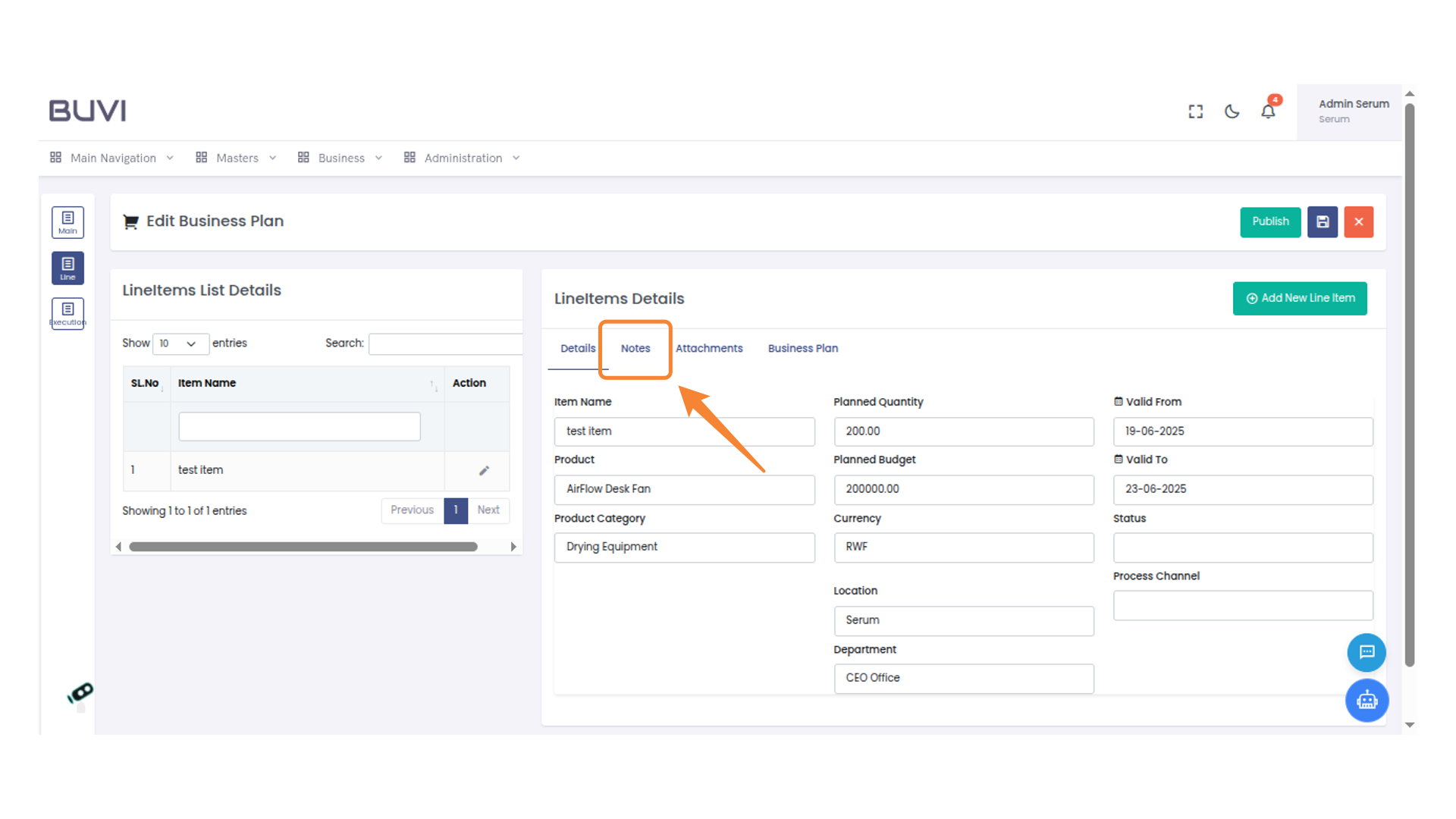Open the chat bubble in the bottom corner
The width and height of the screenshot is (1456, 819).
[x=1367, y=653]
